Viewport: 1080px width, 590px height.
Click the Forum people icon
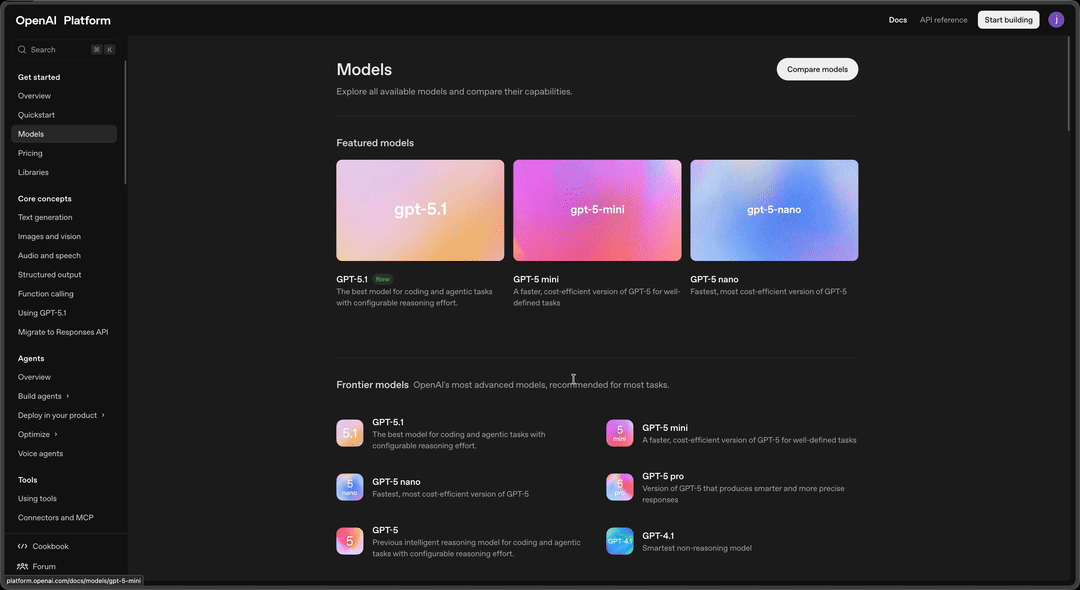pos(23,566)
